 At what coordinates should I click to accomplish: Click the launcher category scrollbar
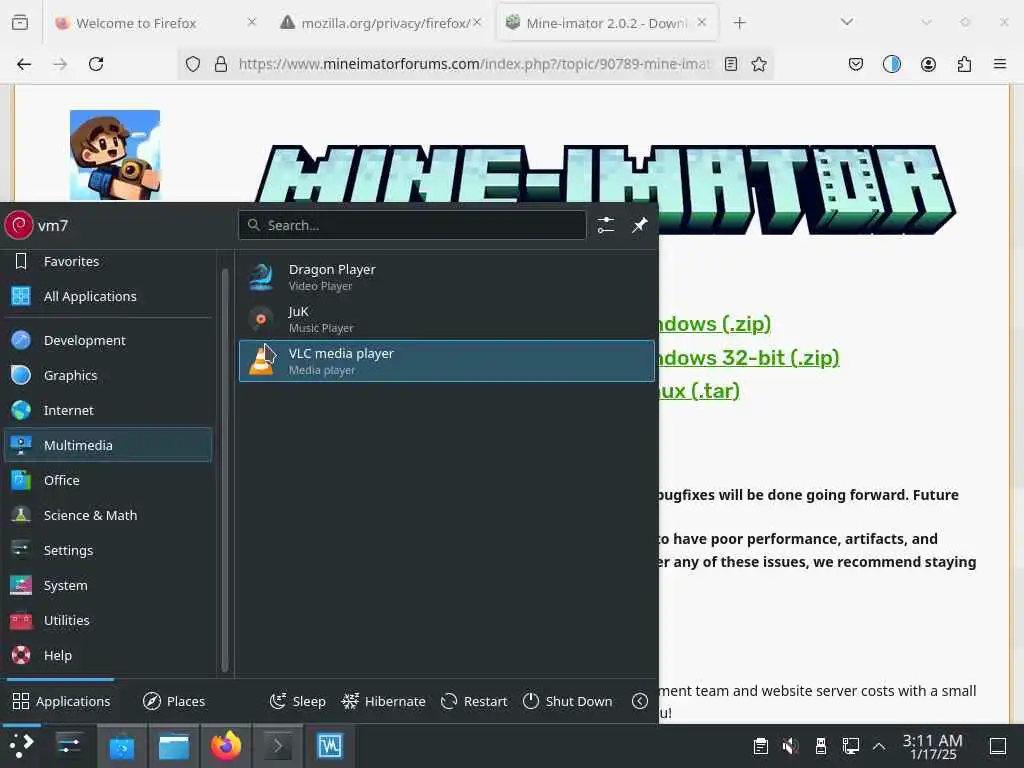pyautogui.click(x=225, y=470)
